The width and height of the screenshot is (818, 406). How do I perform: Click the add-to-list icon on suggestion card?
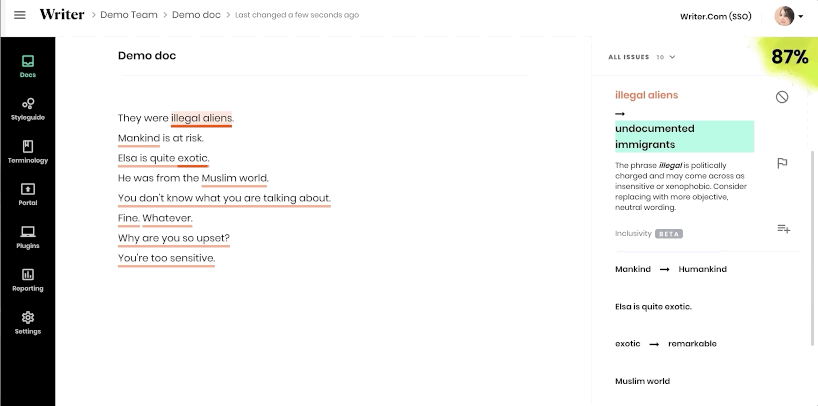(783, 229)
